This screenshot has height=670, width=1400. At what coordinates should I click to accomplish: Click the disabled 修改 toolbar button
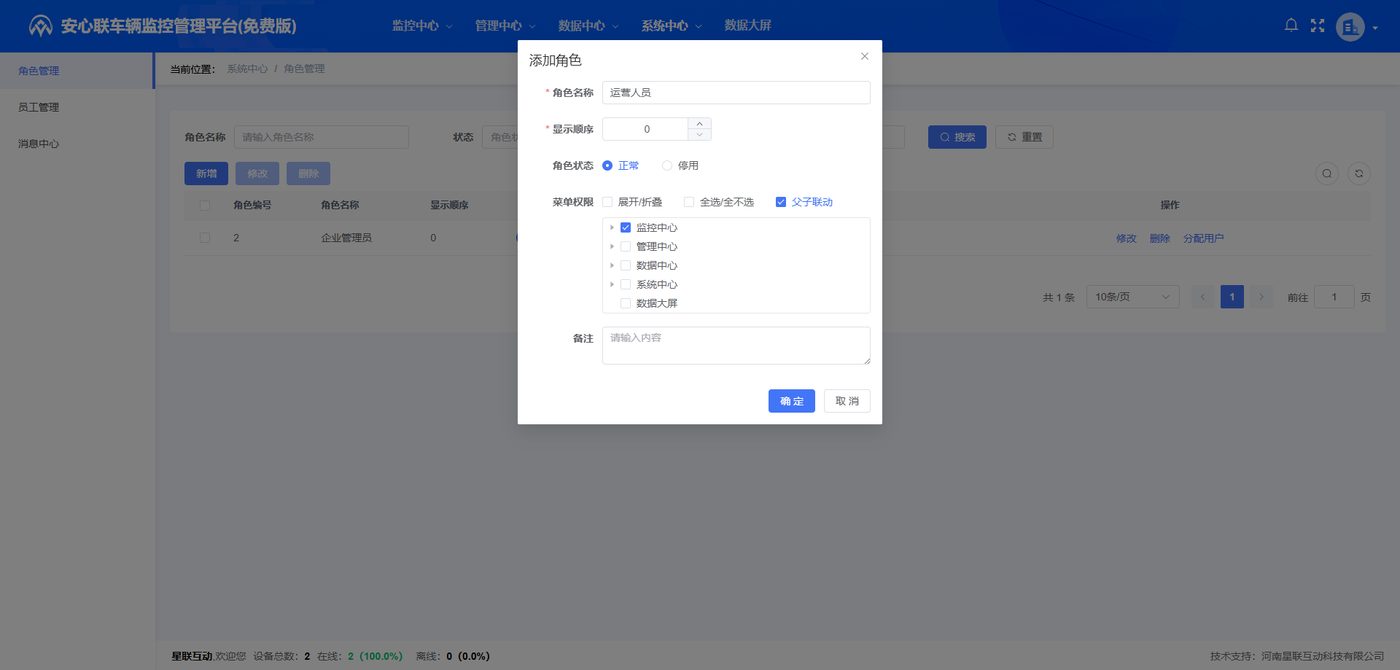point(257,173)
